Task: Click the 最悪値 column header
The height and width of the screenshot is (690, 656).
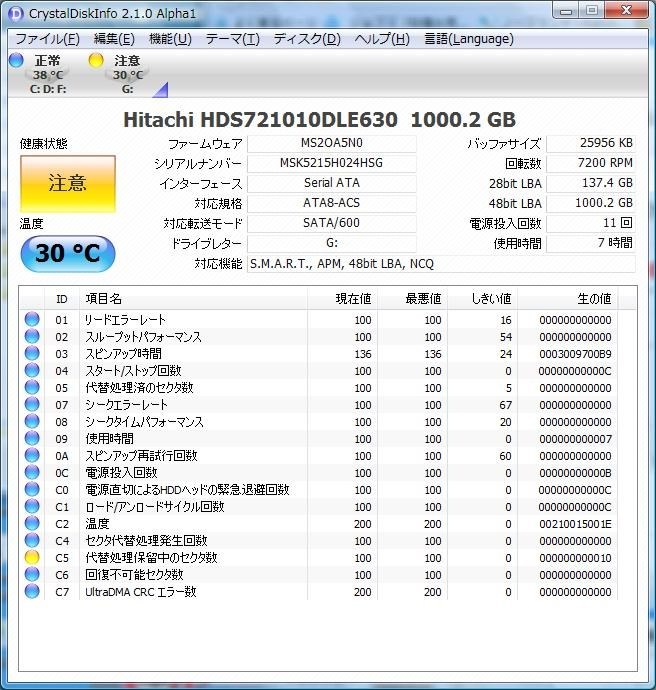Action: click(412, 299)
